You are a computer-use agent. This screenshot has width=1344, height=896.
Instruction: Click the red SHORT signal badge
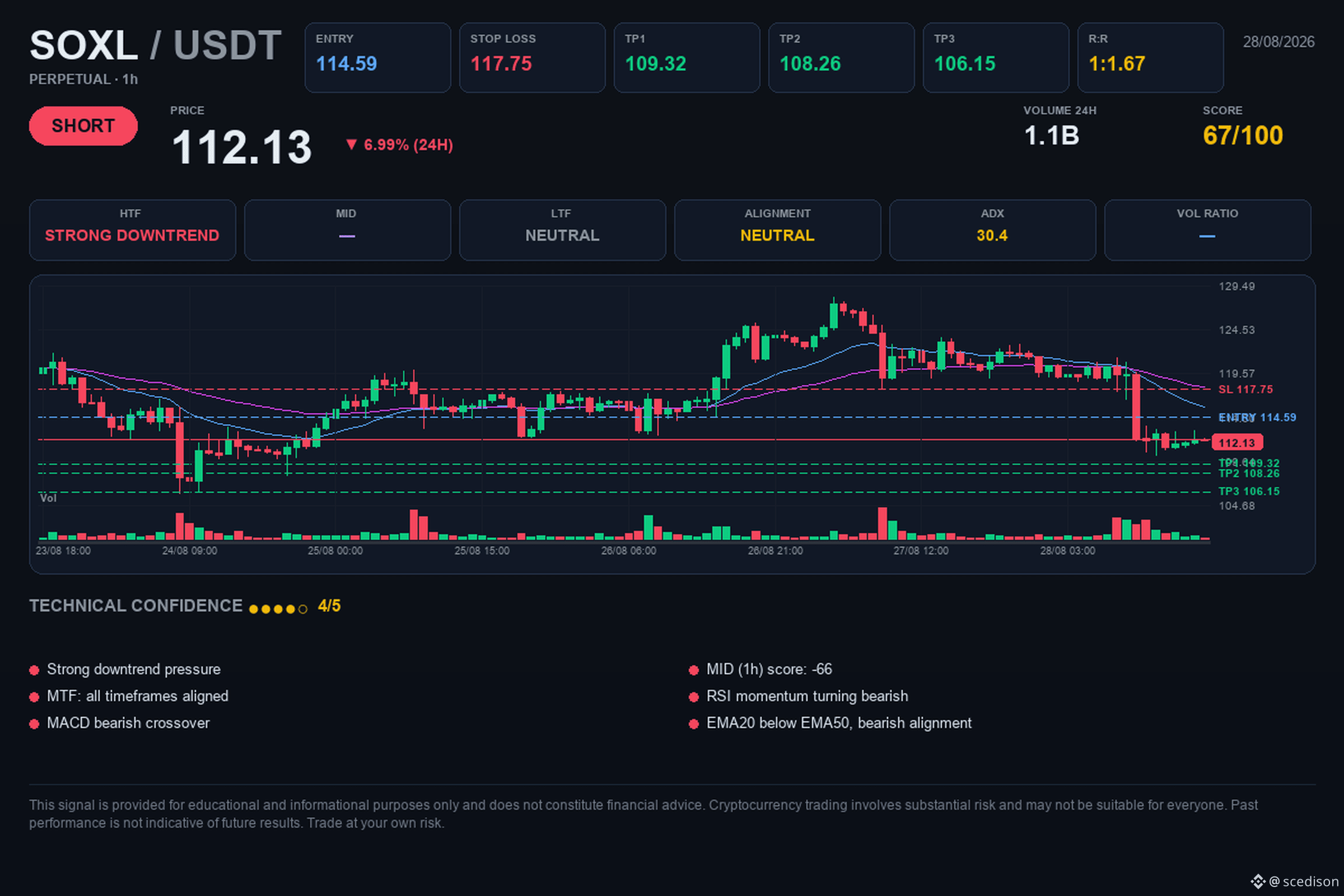click(x=83, y=125)
